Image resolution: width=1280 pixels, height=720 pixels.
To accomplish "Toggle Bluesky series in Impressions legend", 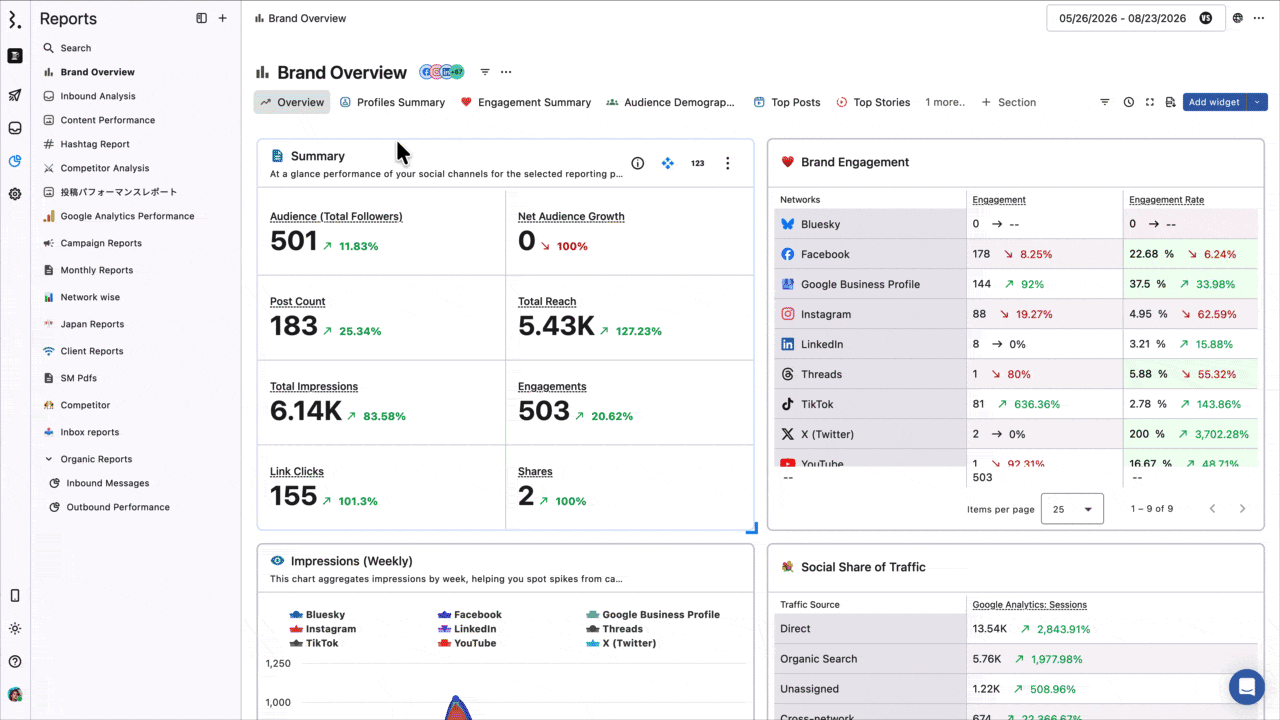I will click(317, 615).
